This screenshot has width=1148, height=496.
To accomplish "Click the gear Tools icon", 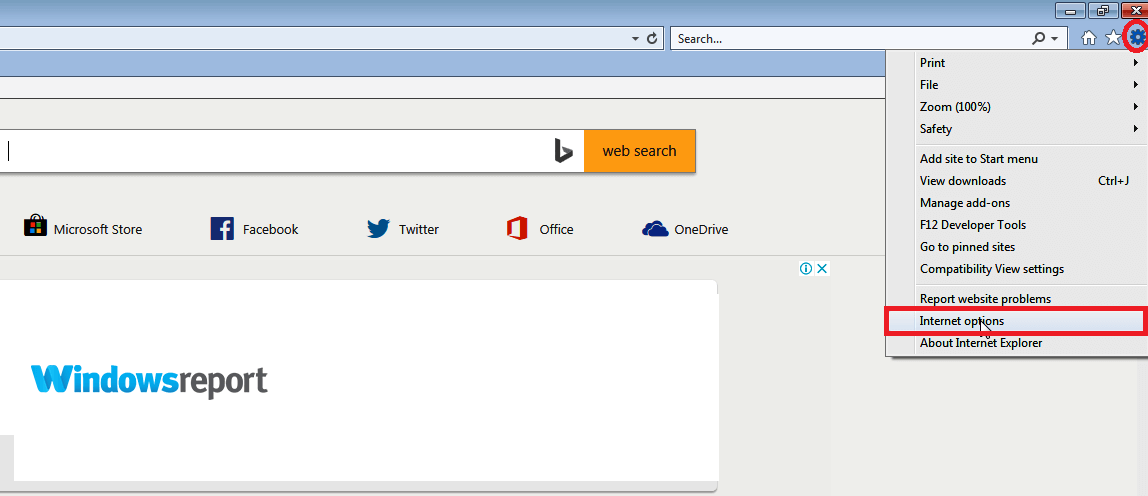I will click(1136, 38).
